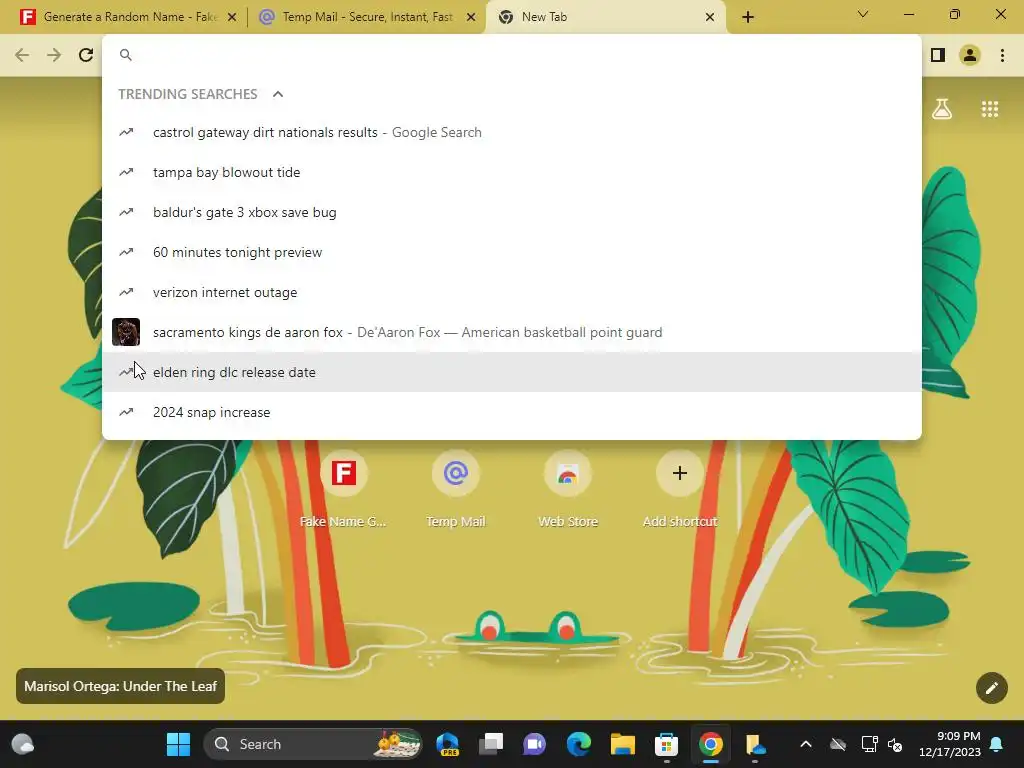Open tab search dropdown arrow

click(863, 14)
